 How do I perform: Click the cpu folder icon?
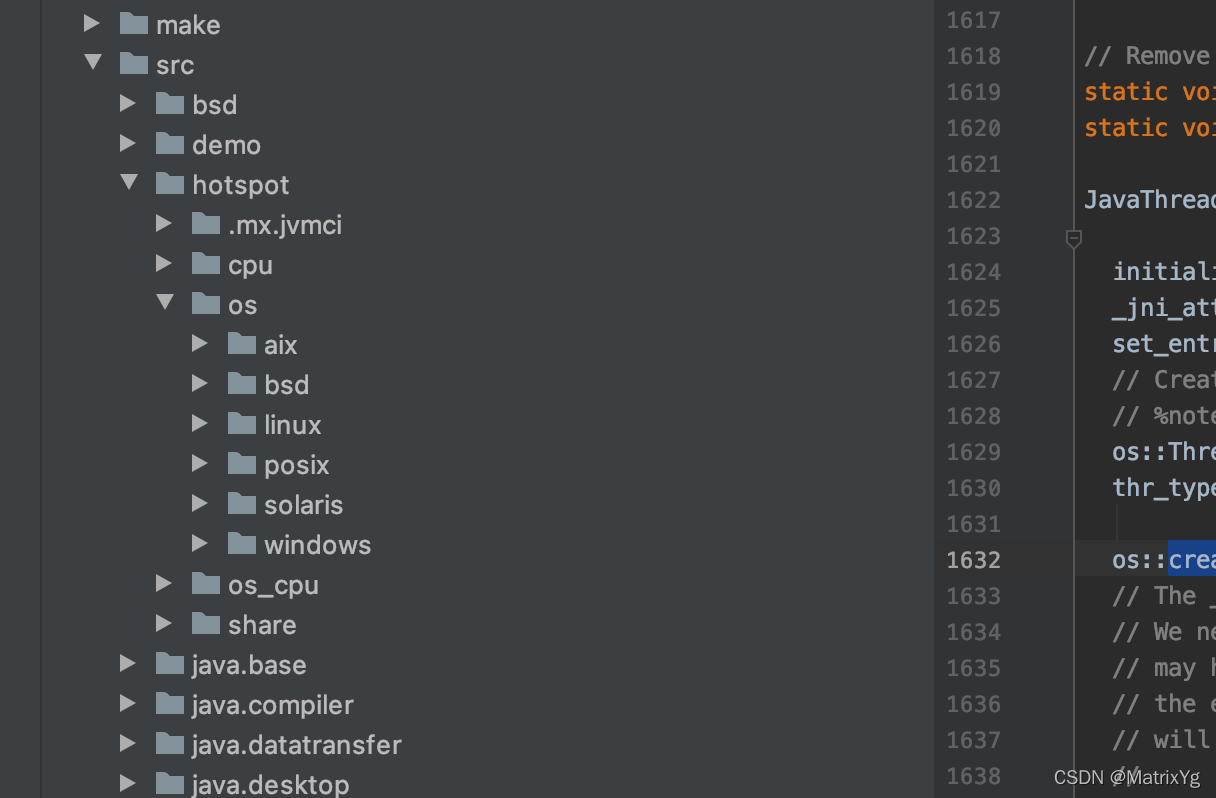206,264
